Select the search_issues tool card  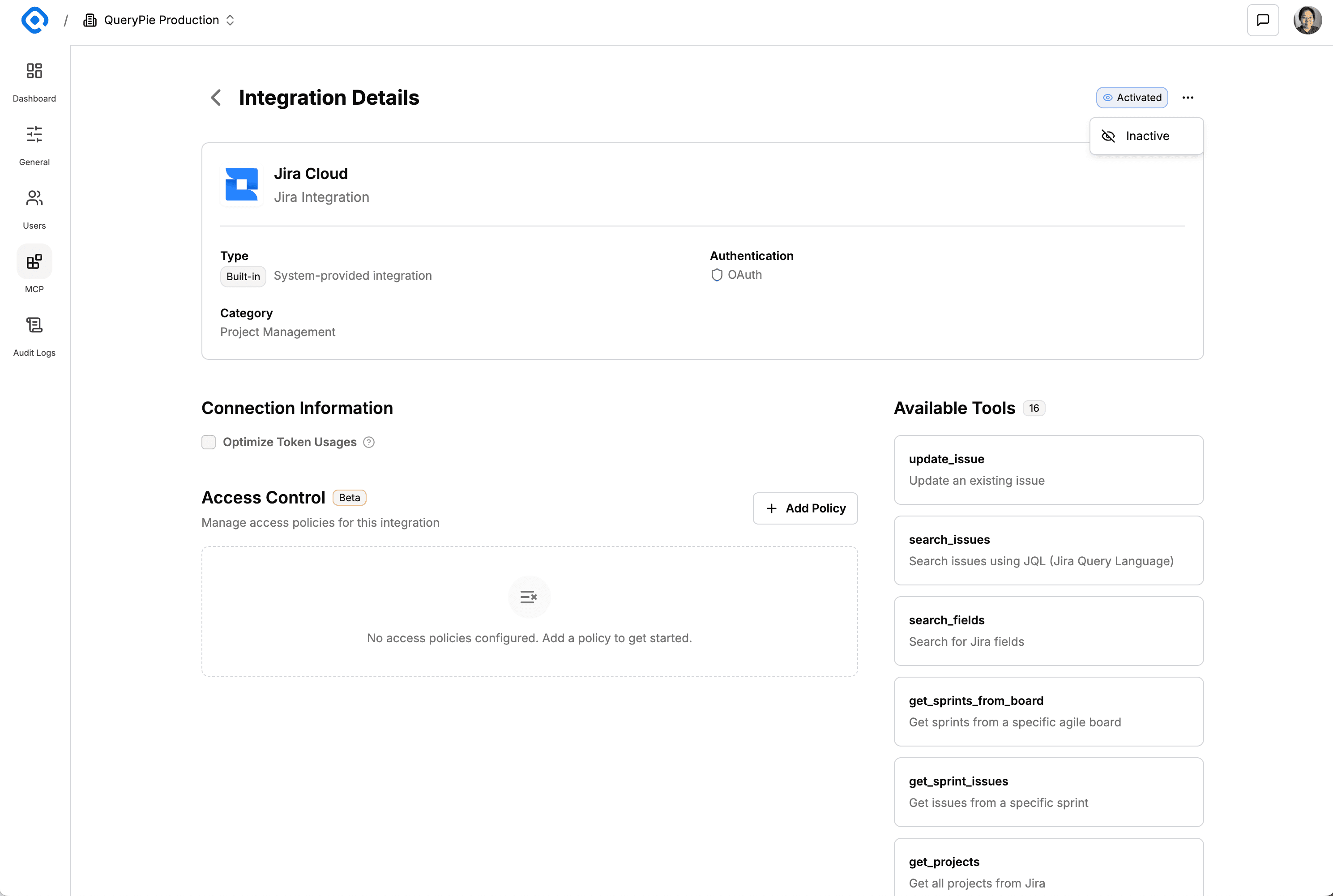[x=1048, y=550]
